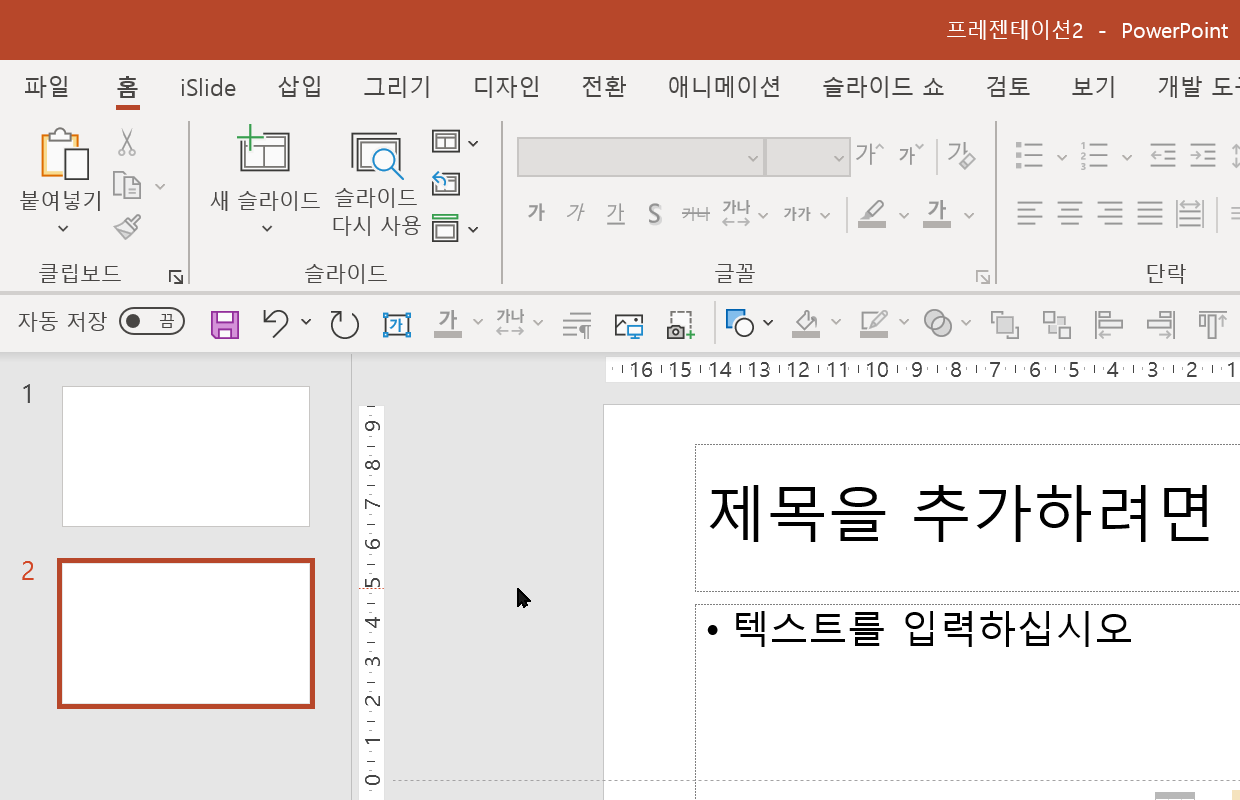Open the undo history dropdown arrow
The width and height of the screenshot is (1240, 800).
click(x=306, y=322)
